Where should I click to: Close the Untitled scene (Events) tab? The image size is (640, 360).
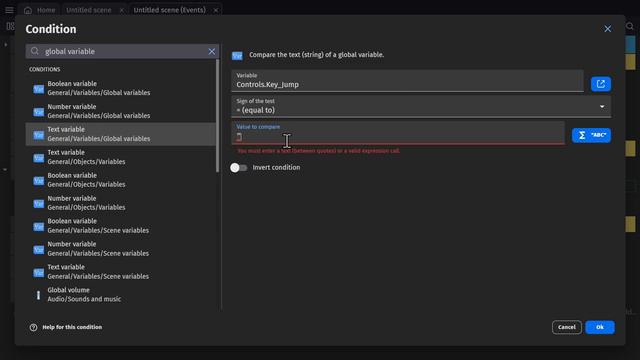216,10
